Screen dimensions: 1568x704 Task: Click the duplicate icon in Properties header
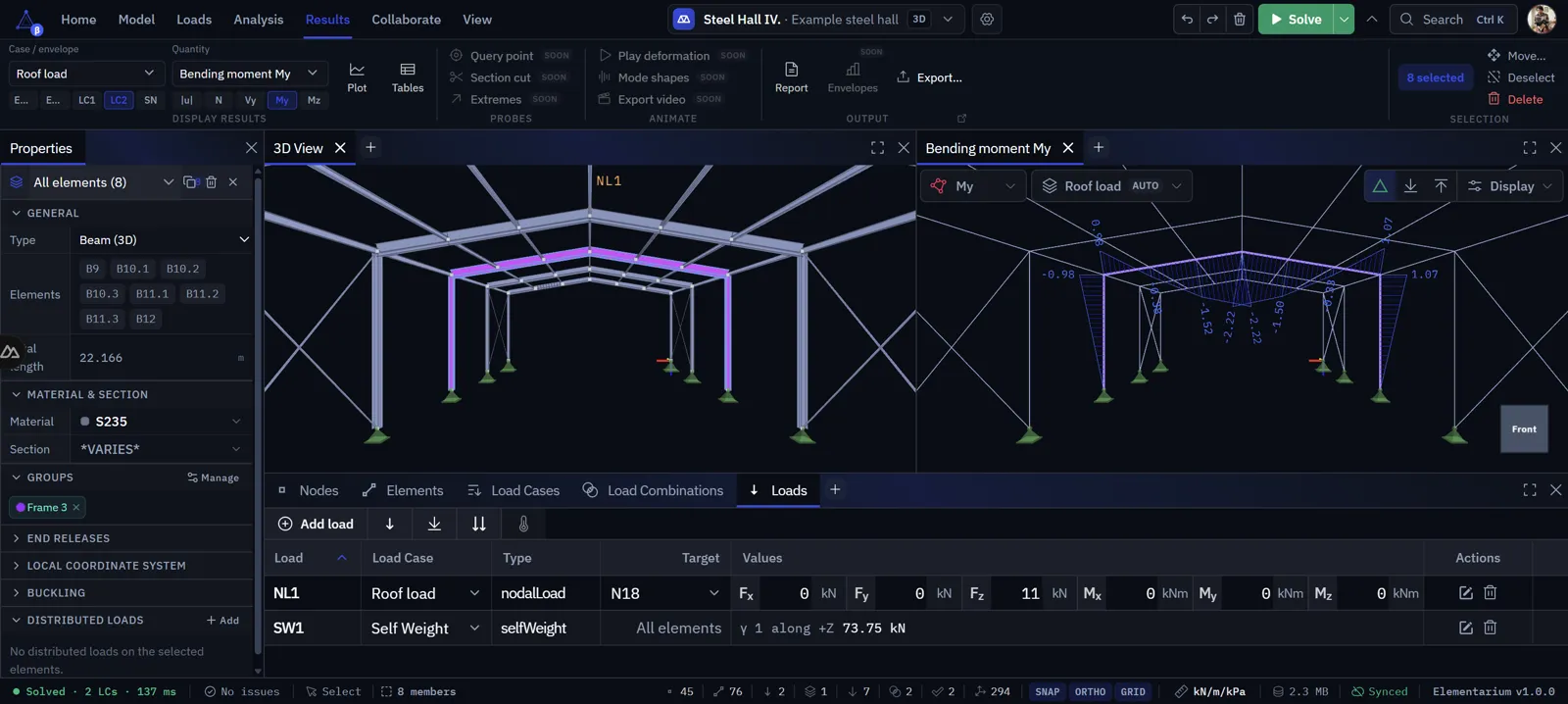click(190, 181)
